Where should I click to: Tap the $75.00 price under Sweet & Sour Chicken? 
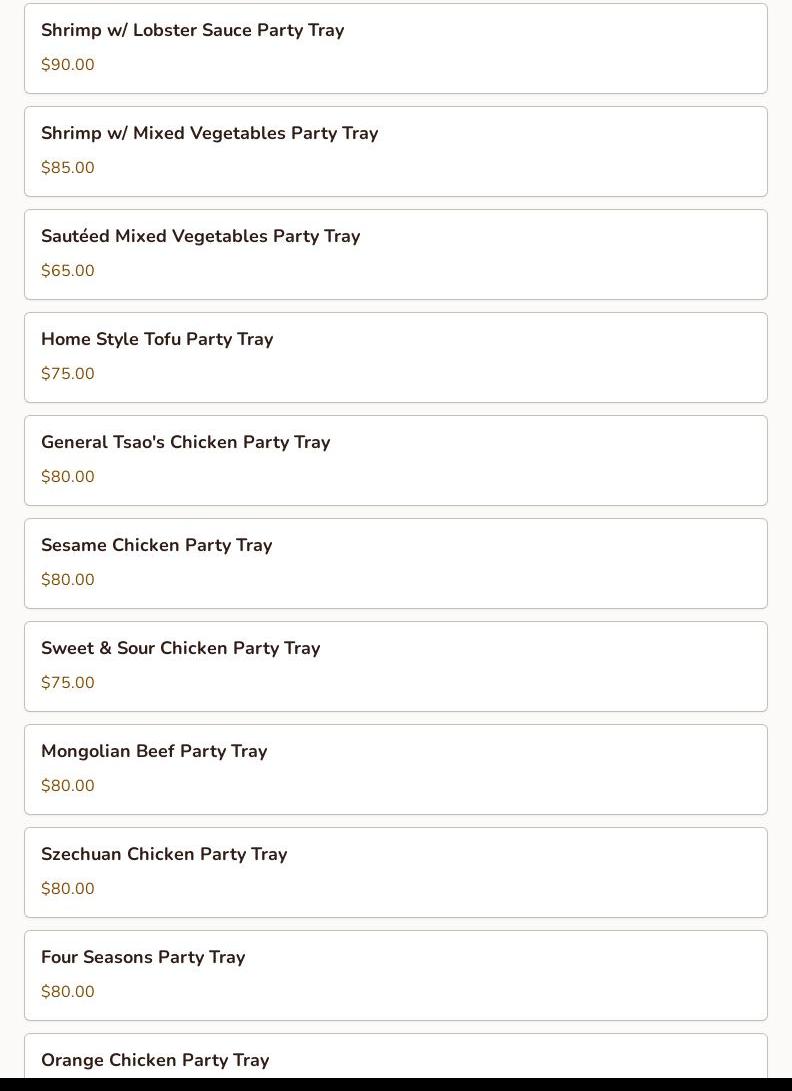point(68,683)
